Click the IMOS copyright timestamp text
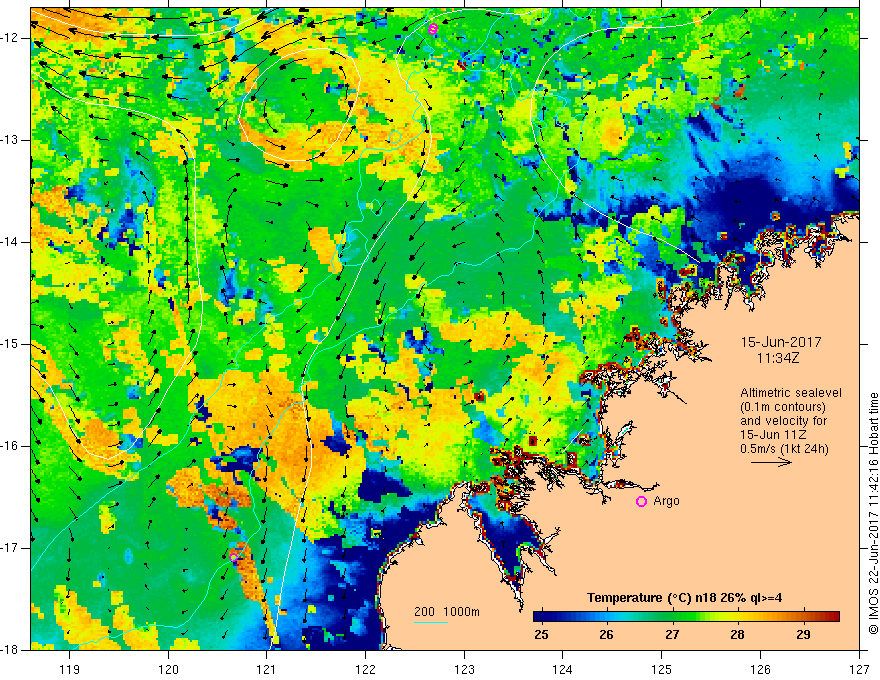The image size is (880, 680). pos(873,513)
